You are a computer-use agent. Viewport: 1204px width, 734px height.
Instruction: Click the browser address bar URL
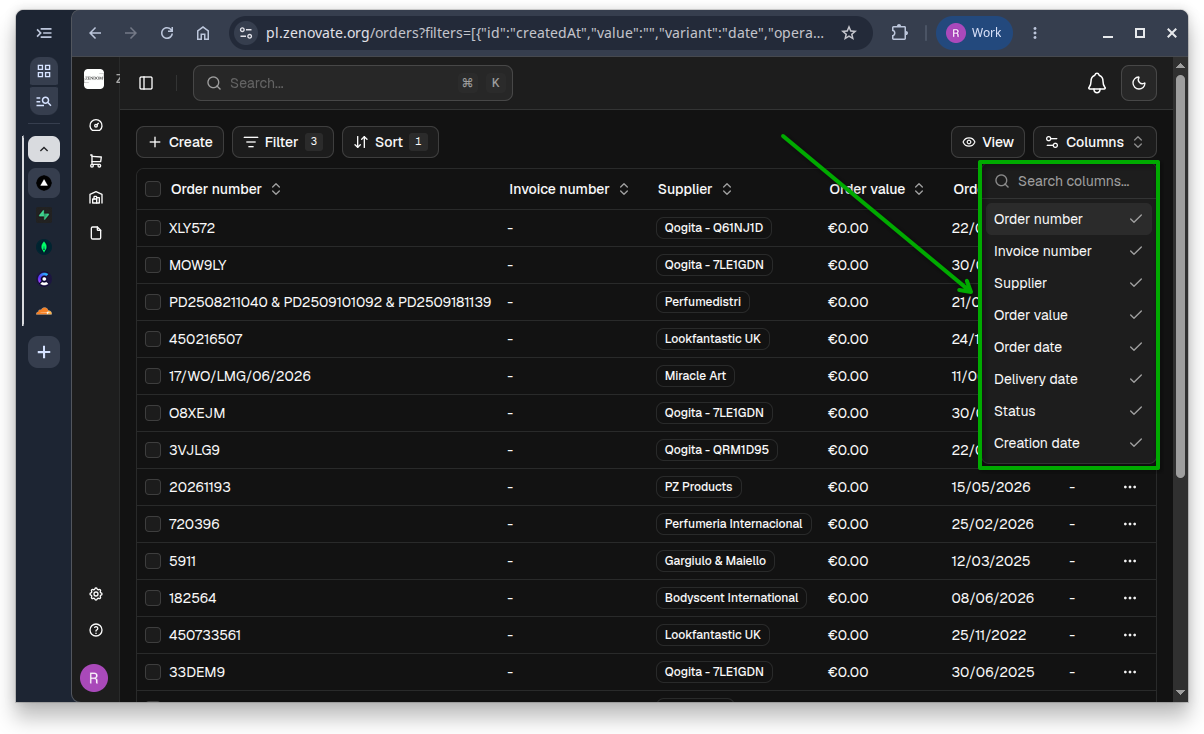[x=546, y=33]
